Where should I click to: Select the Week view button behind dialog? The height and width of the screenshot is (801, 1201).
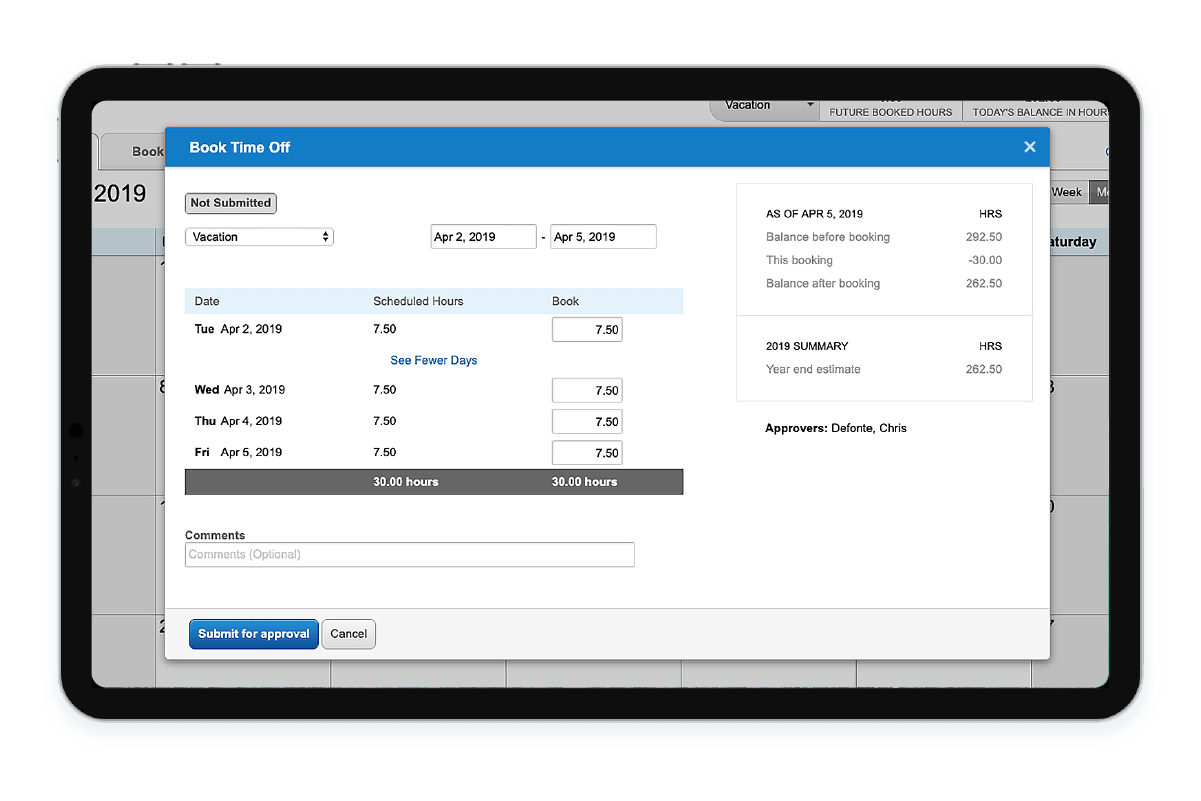[1066, 192]
